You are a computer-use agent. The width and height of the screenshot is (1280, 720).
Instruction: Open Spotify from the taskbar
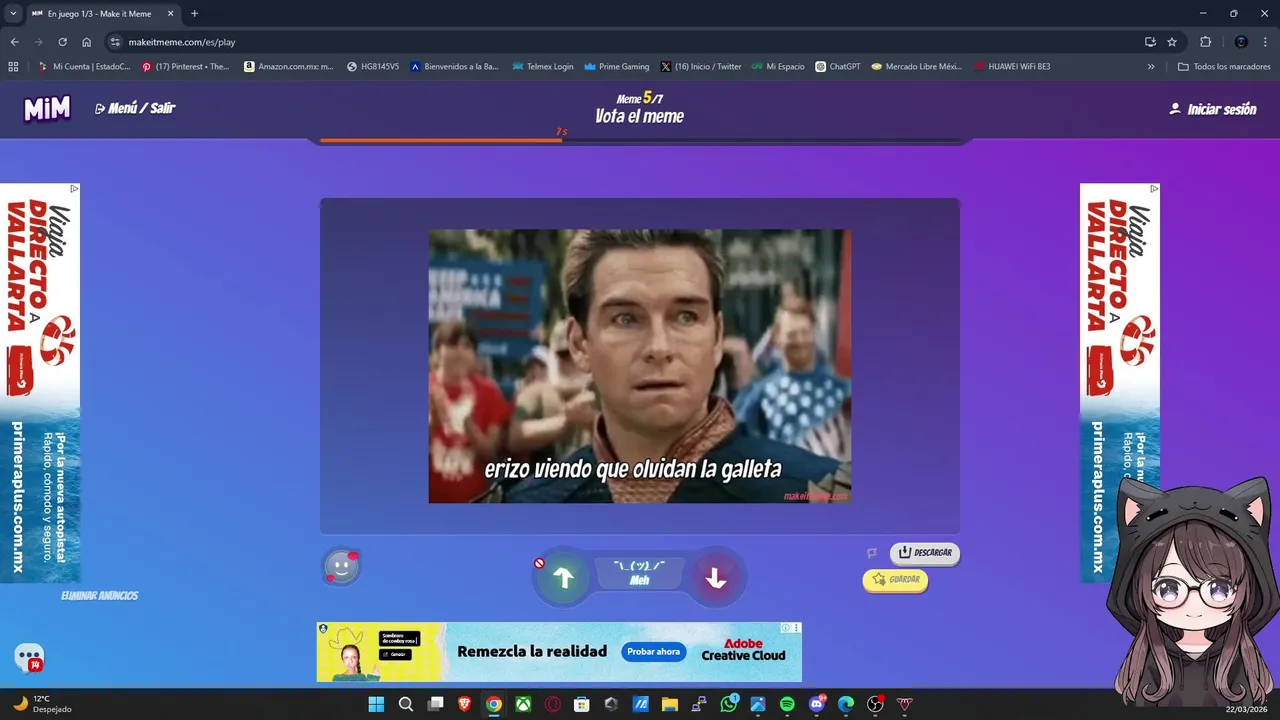click(x=787, y=704)
